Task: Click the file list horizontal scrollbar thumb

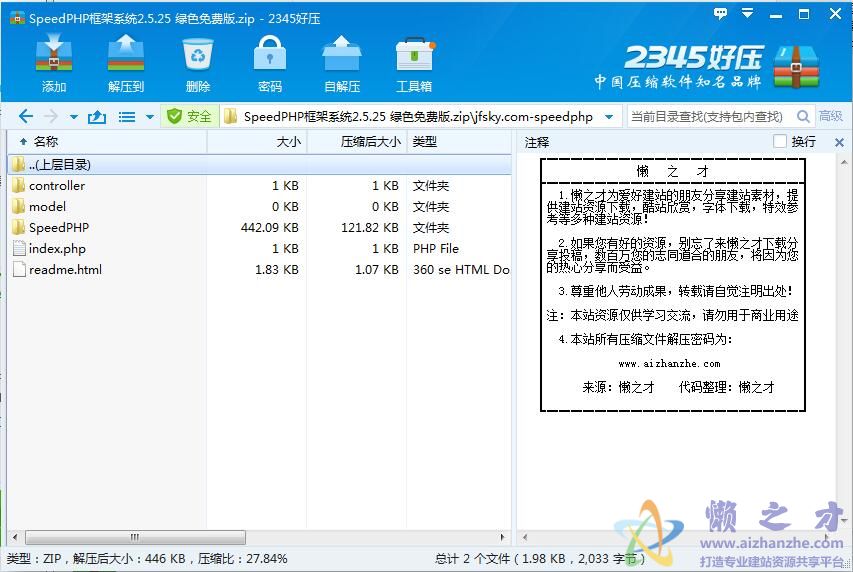Action: click(135, 537)
